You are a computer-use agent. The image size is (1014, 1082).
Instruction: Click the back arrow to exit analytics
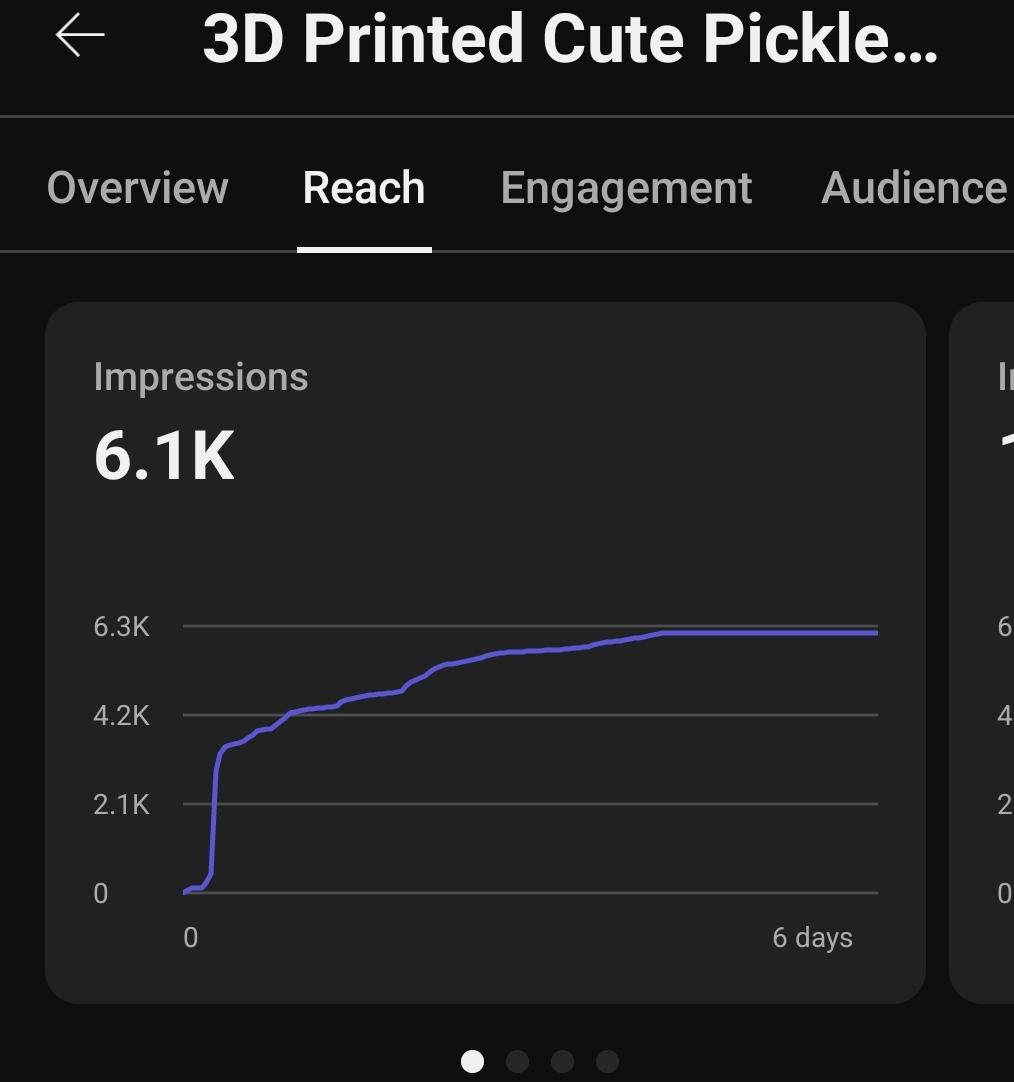tap(78, 36)
